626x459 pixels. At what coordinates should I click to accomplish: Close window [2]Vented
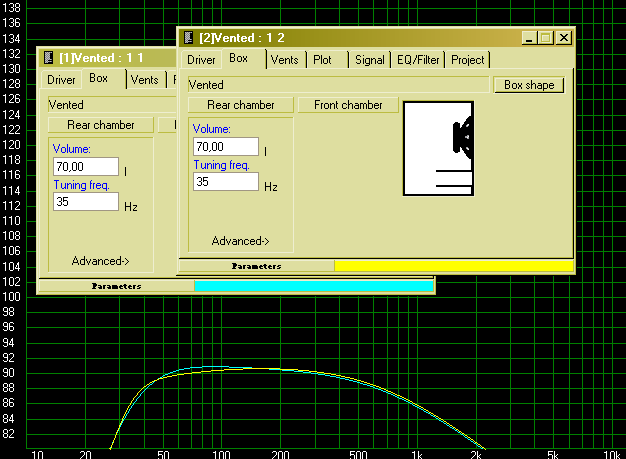pyautogui.click(x=564, y=38)
